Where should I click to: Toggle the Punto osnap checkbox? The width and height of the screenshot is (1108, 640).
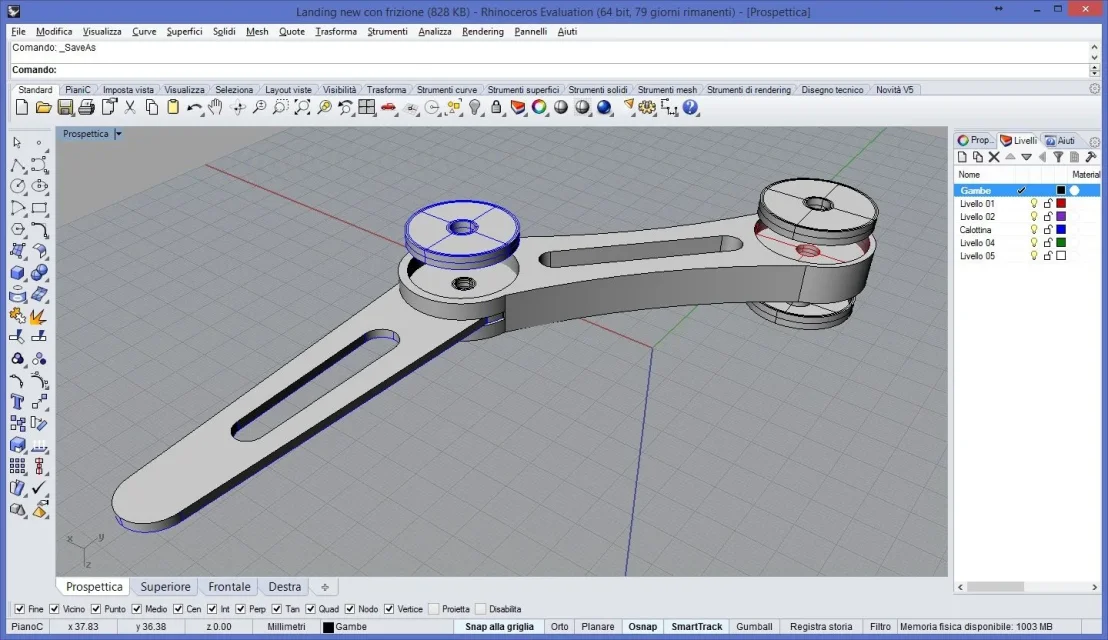coord(96,609)
